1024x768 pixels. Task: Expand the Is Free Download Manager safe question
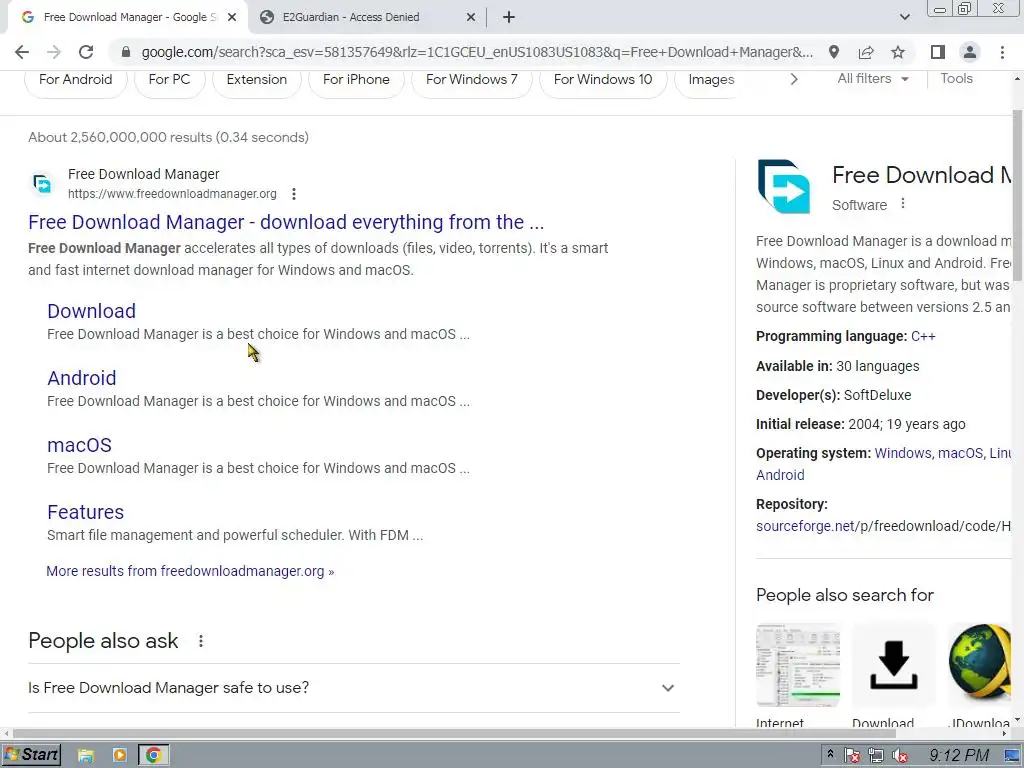[354, 688]
